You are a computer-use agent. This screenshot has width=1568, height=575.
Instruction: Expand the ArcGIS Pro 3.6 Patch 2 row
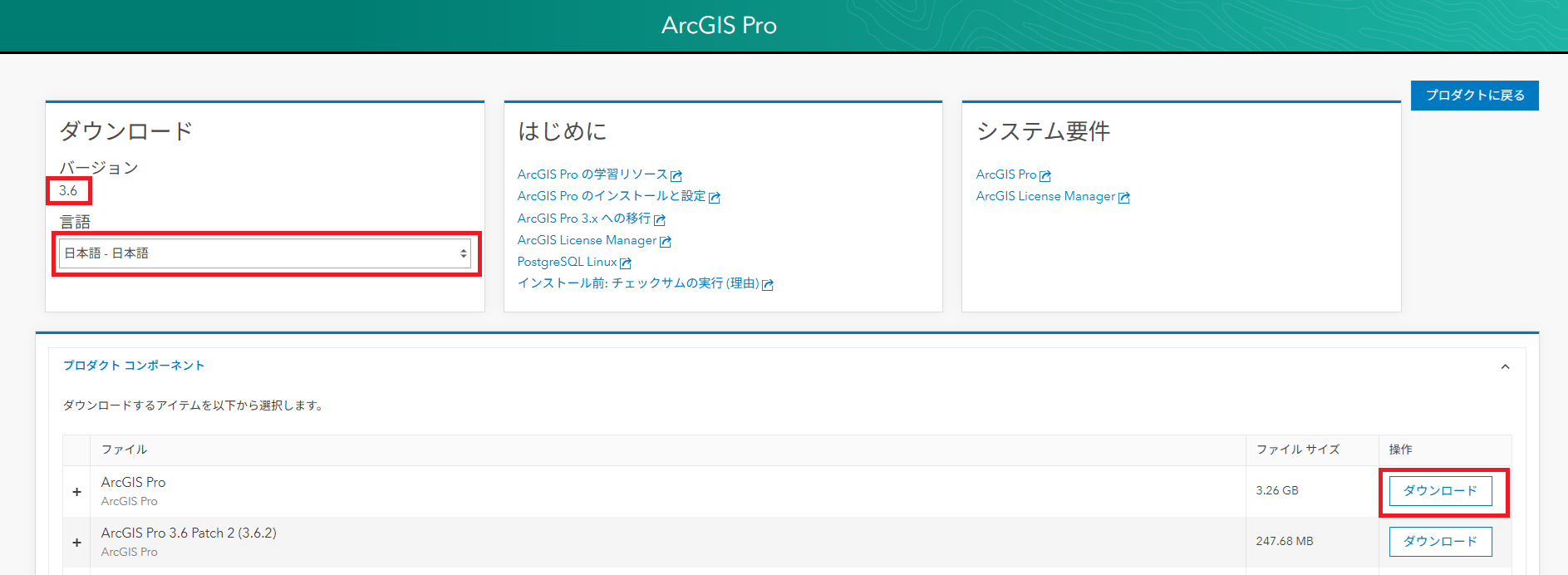76,542
